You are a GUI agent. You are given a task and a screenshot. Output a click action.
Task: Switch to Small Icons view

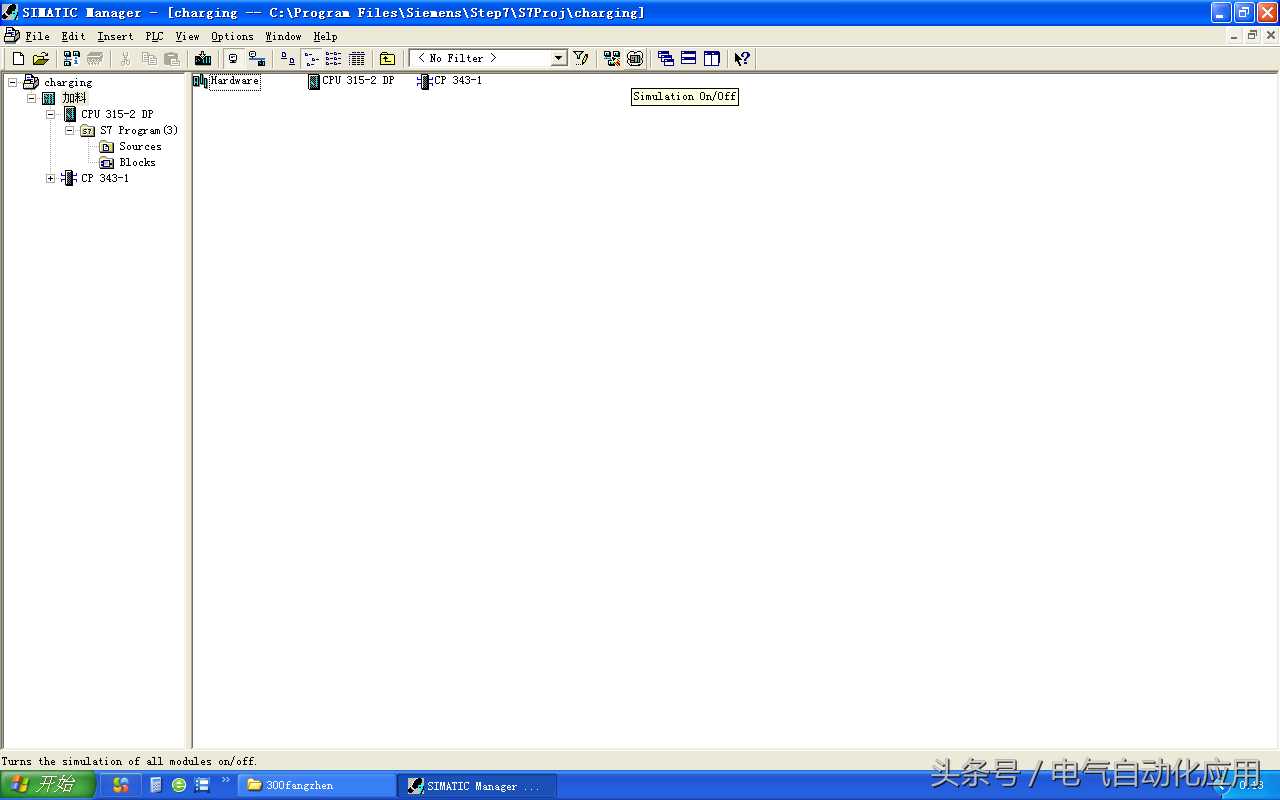[x=311, y=59]
